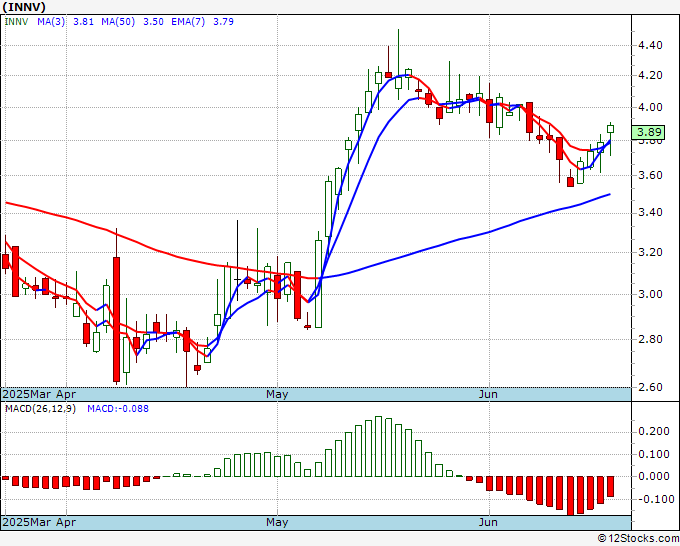The height and width of the screenshot is (546, 680).
Task: Click the 0.100 MACD axis label
Action: (x=654, y=454)
